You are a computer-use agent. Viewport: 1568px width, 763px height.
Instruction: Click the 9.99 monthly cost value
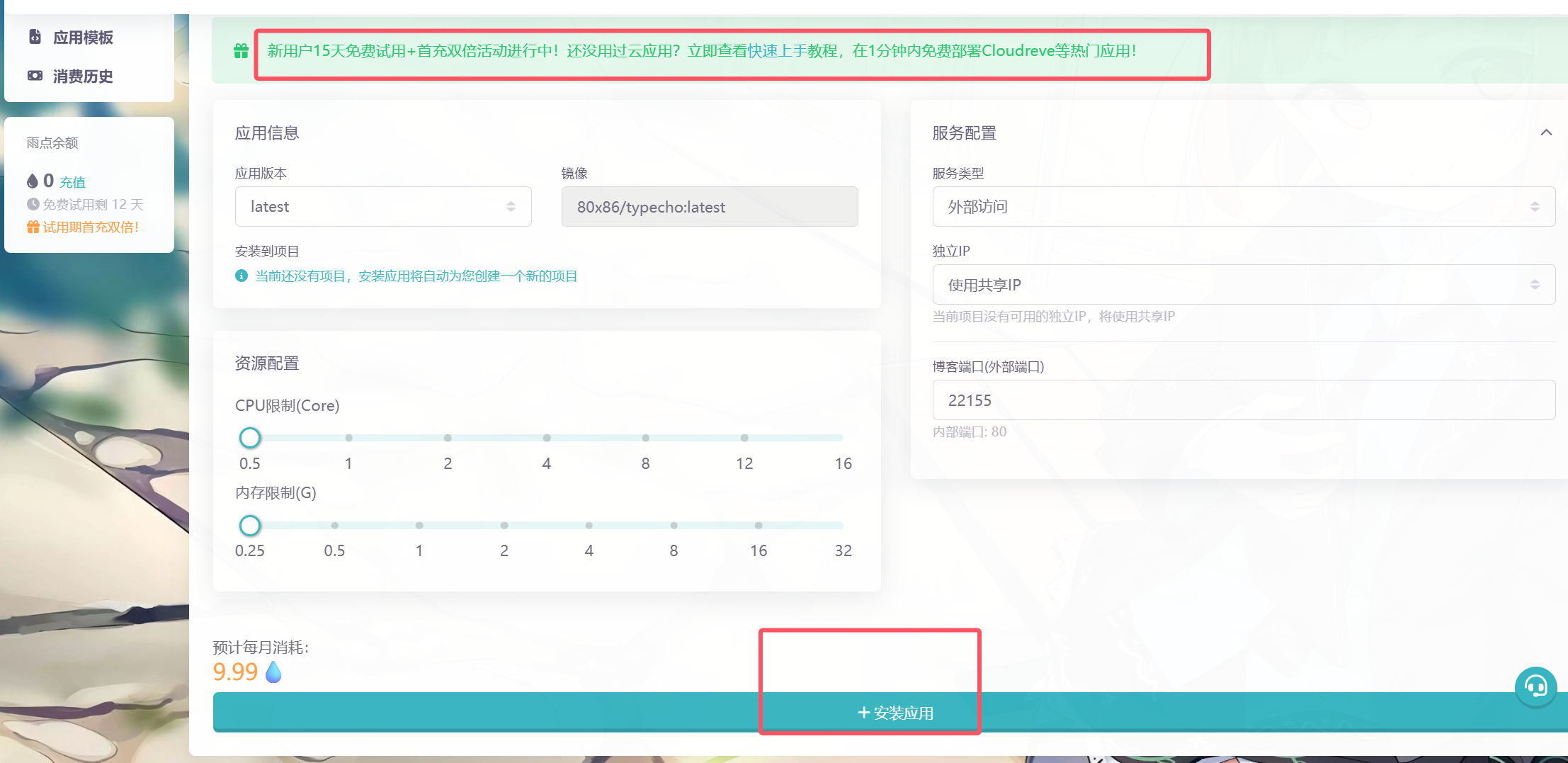point(235,672)
